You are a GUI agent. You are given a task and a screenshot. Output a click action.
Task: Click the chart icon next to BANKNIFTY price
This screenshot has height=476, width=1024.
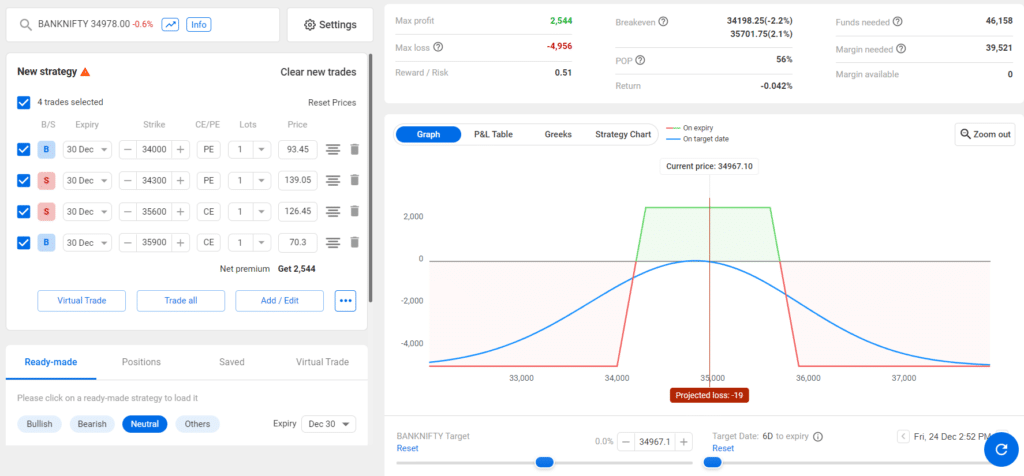point(170,24)
